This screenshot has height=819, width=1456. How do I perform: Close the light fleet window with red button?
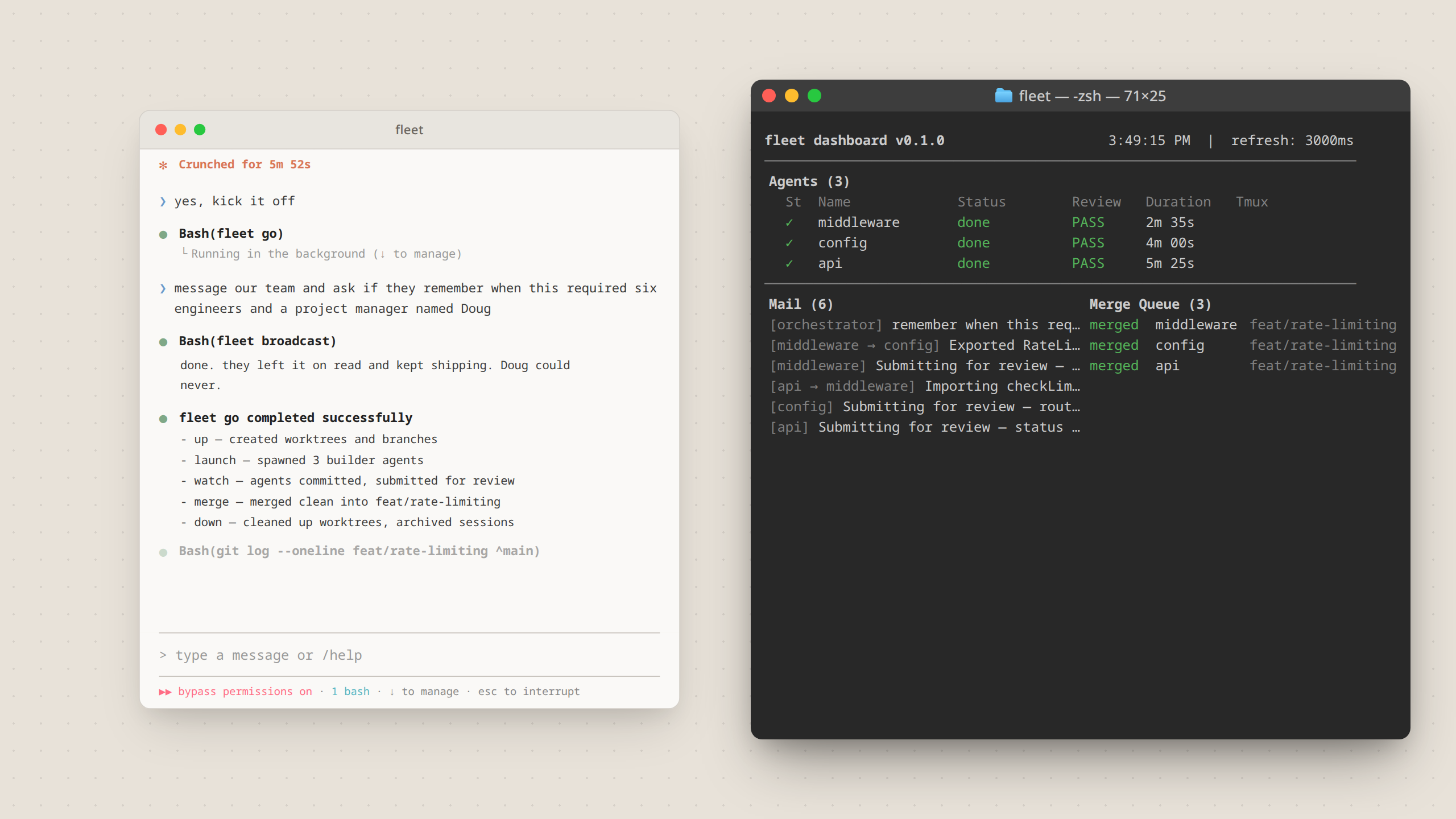(x=161, y=130)
